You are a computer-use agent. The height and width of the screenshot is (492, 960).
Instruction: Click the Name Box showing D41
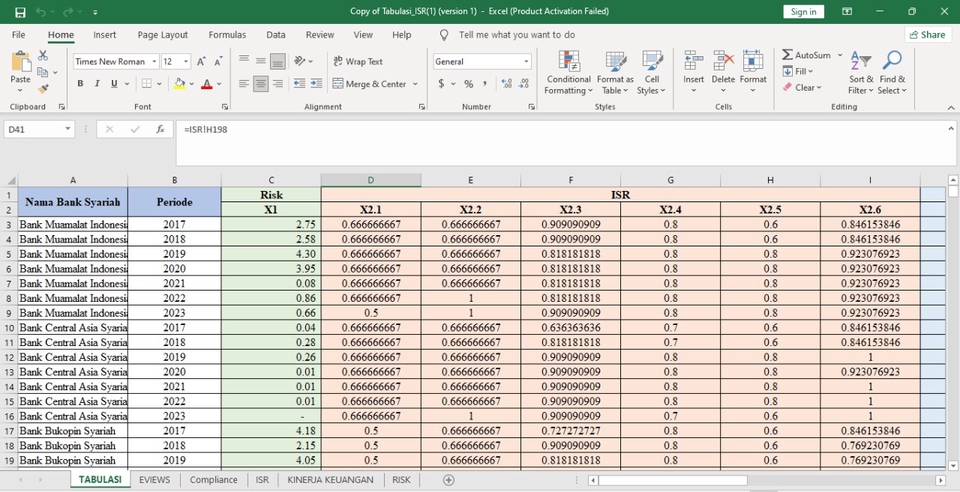tap(39, 130)
